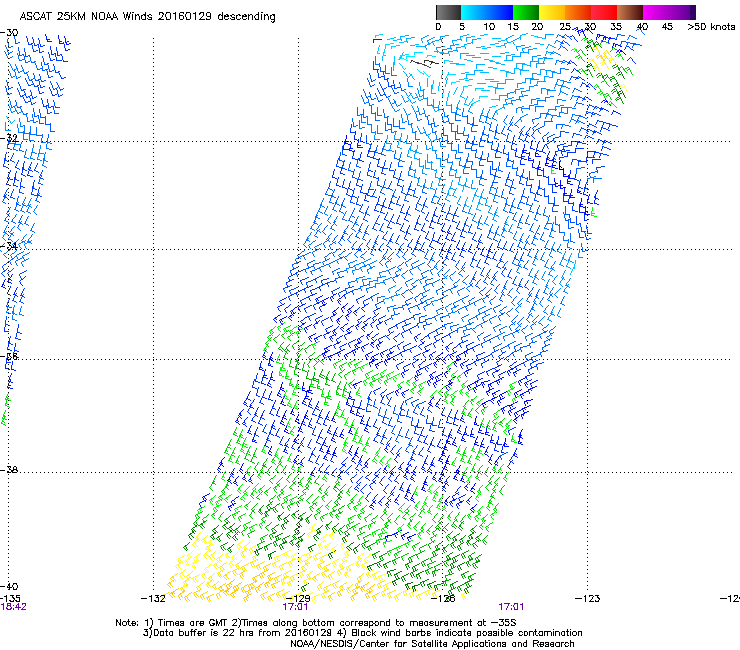Click the brown 35-40 knots color swatch
The image size is (740, 650).
tap(630, 12)
